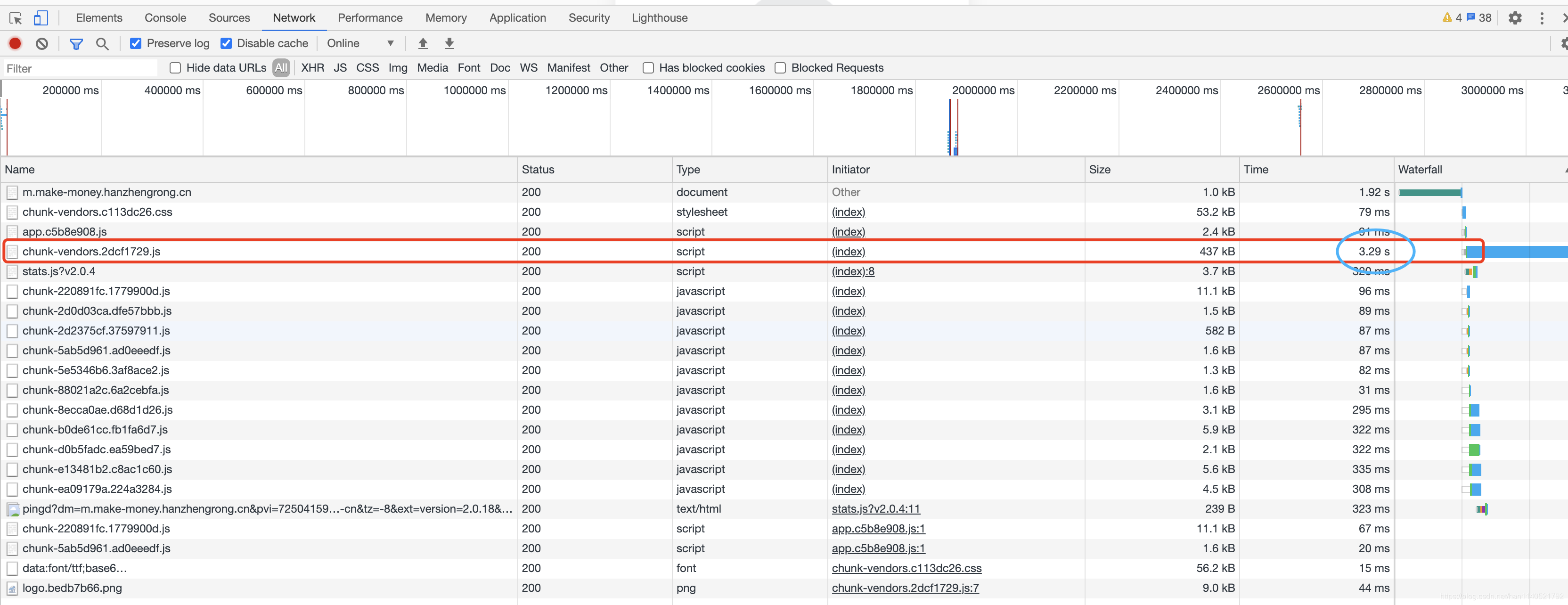Toggle the filter funnel icon

[x=76, y=43]
